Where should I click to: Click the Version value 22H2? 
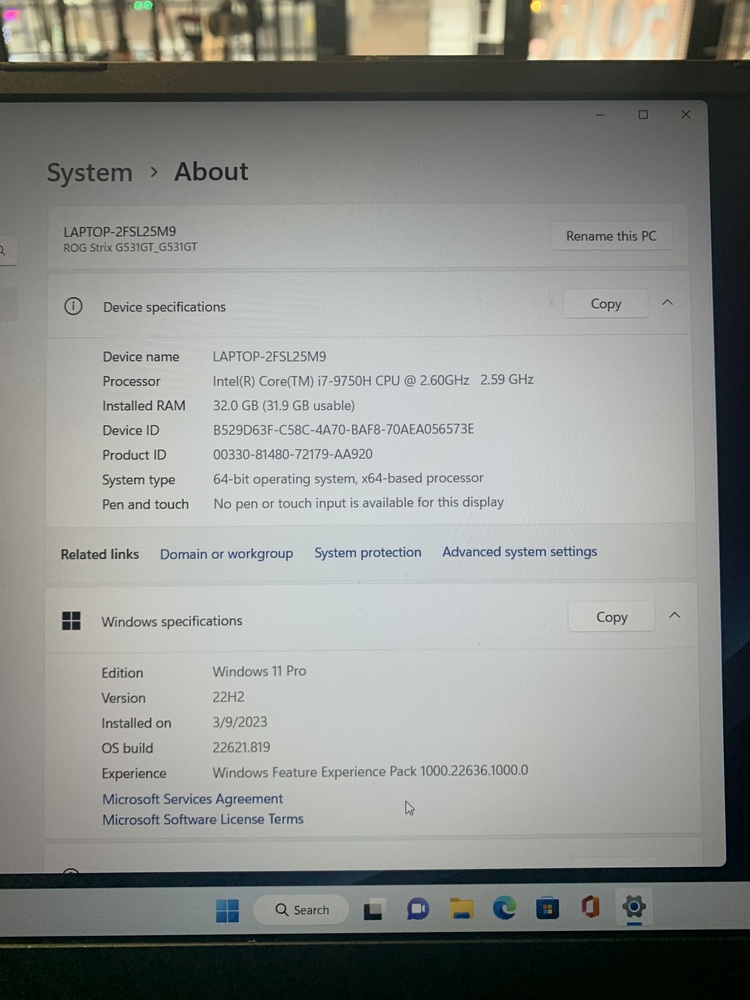228,697
